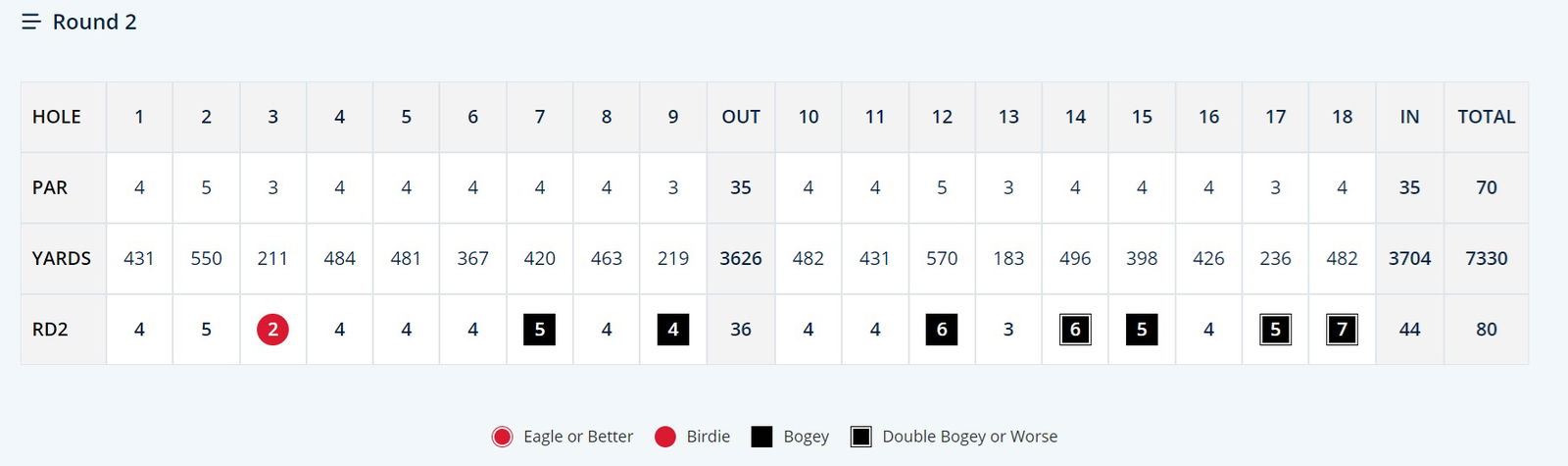Expand the Round 2 heading
This screenshot has width=1568, height=466.
(94, 22)
